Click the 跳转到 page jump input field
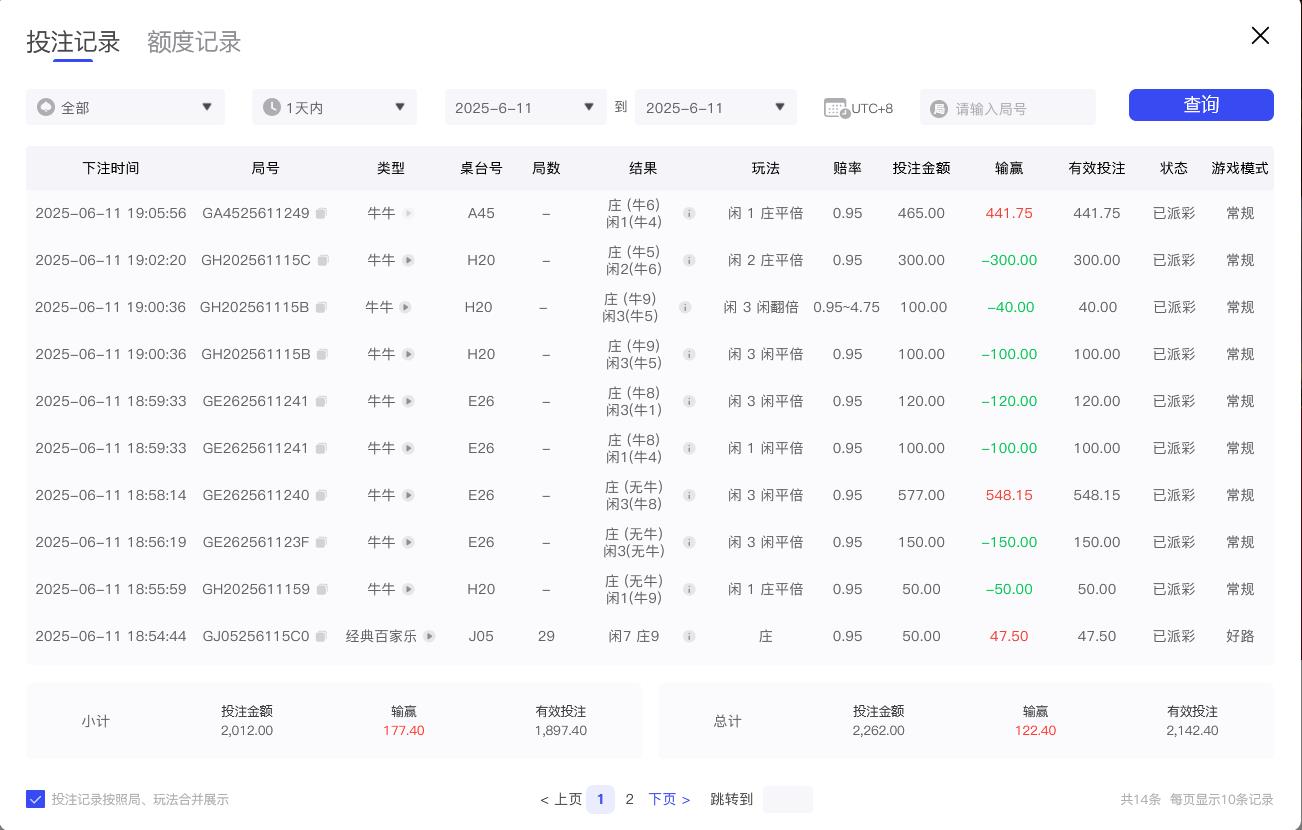This screenshot has width=1302, height=830. [787, 799]
